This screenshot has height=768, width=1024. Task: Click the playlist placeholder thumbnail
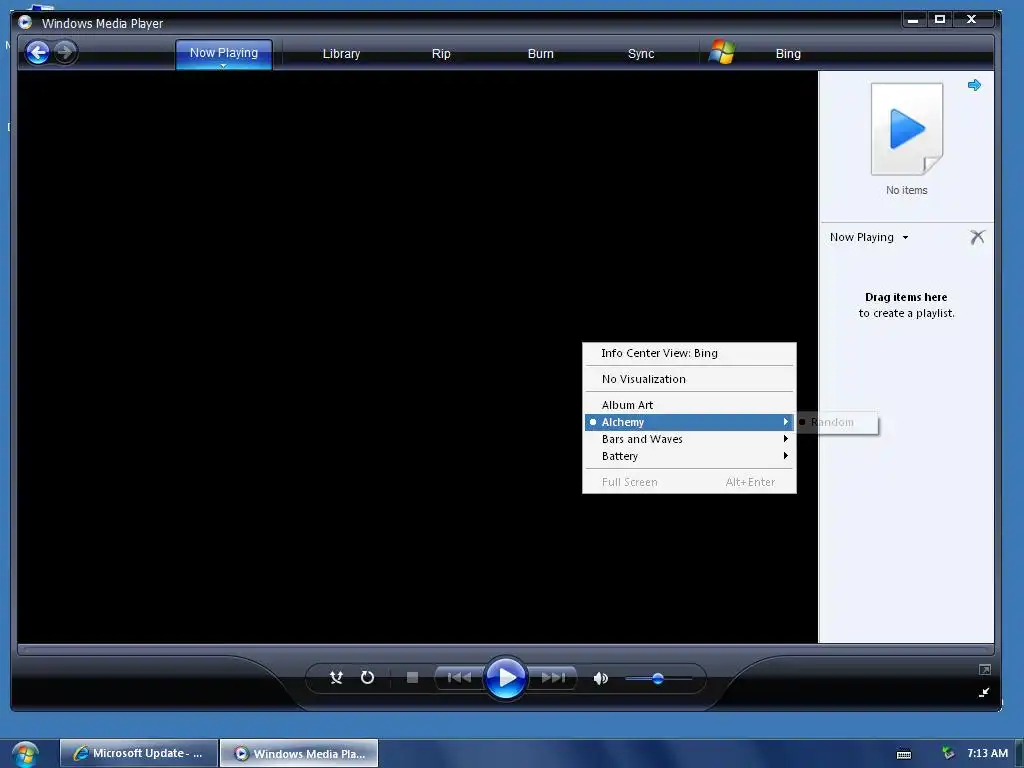[907, 129]
